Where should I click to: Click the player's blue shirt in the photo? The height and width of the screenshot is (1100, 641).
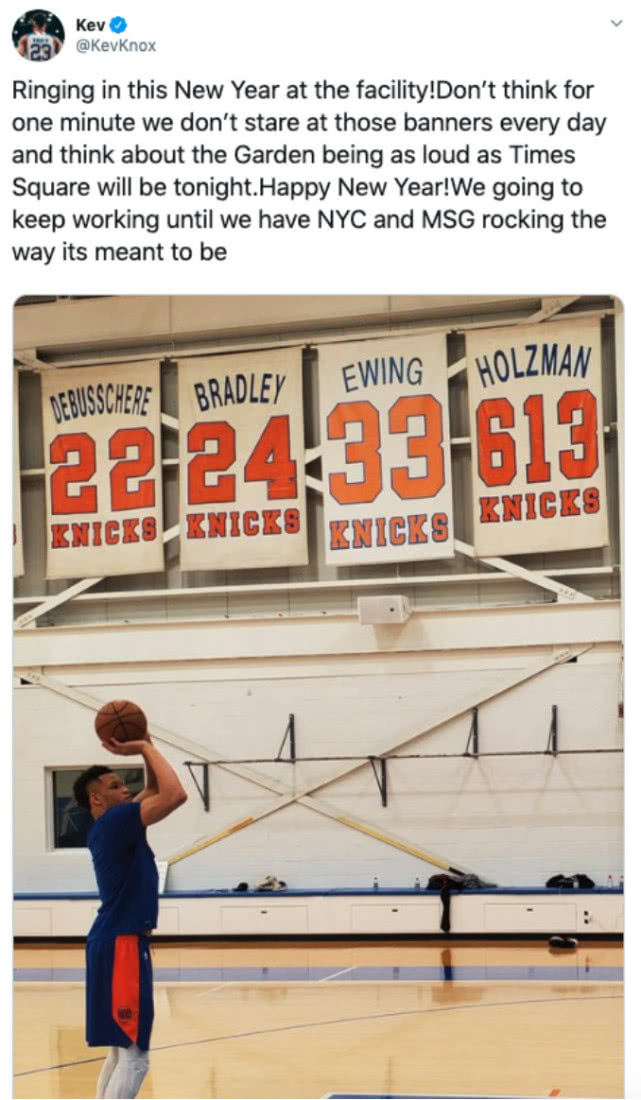(x=123, y=868)
